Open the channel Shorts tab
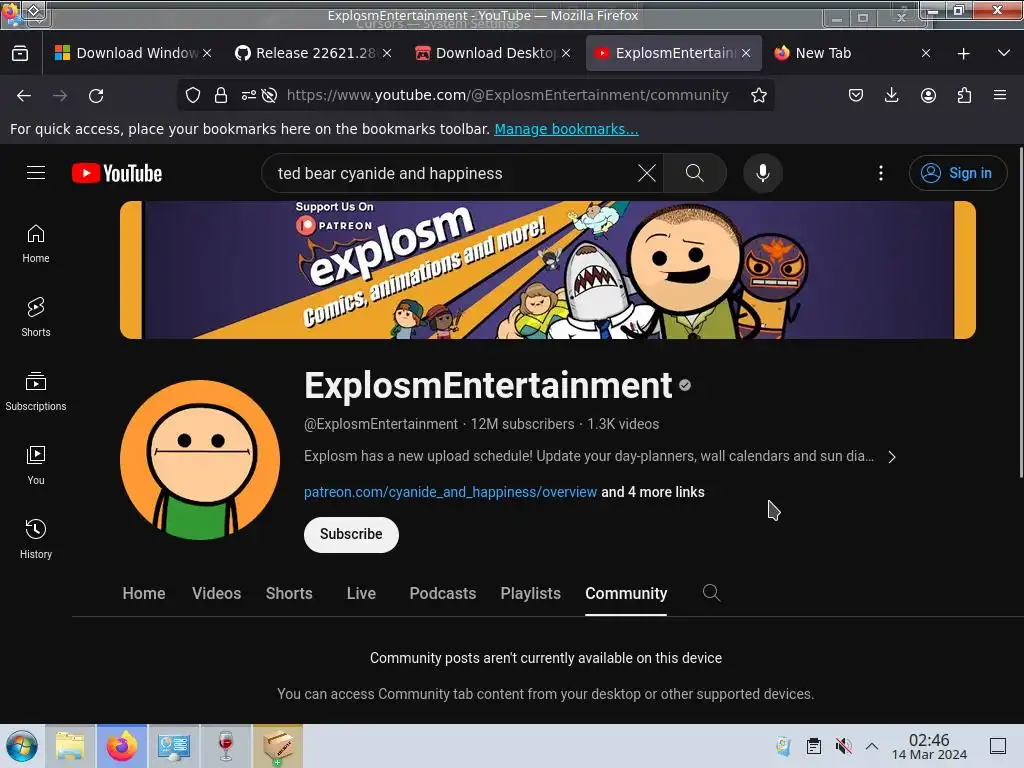The height and width of the screenshot is (768, 1024). coord(289,594)
